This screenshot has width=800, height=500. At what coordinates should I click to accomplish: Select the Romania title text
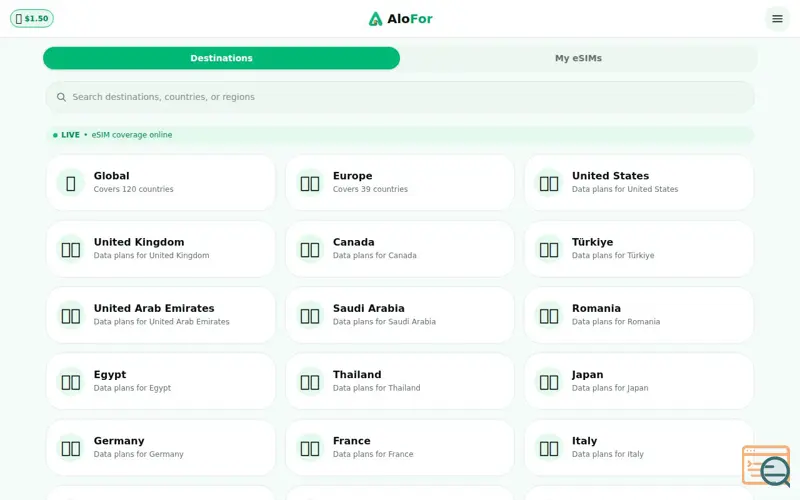[596, 308]
